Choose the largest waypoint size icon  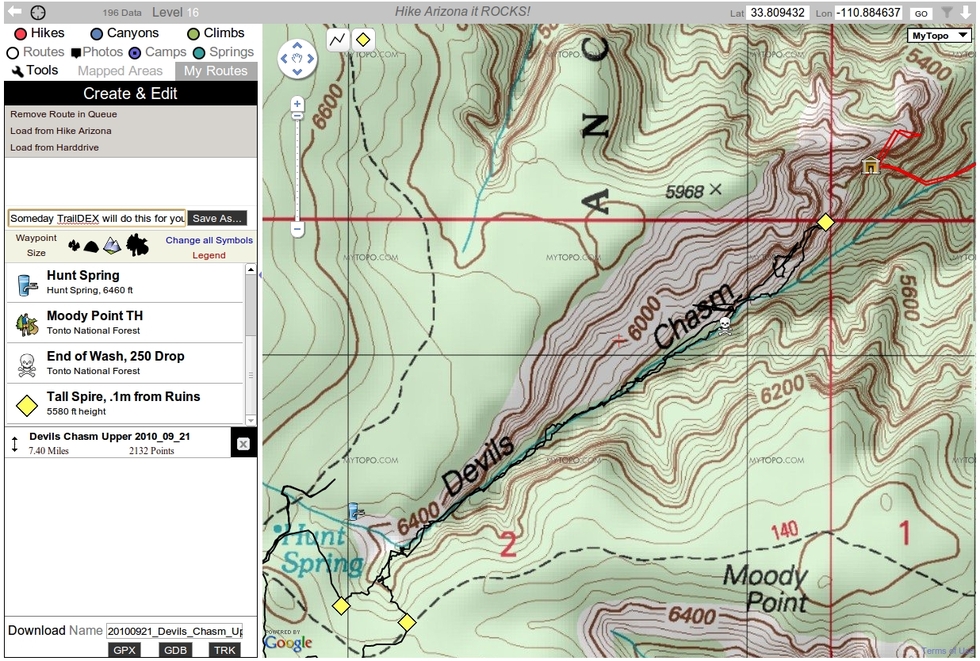click(138, 245)
